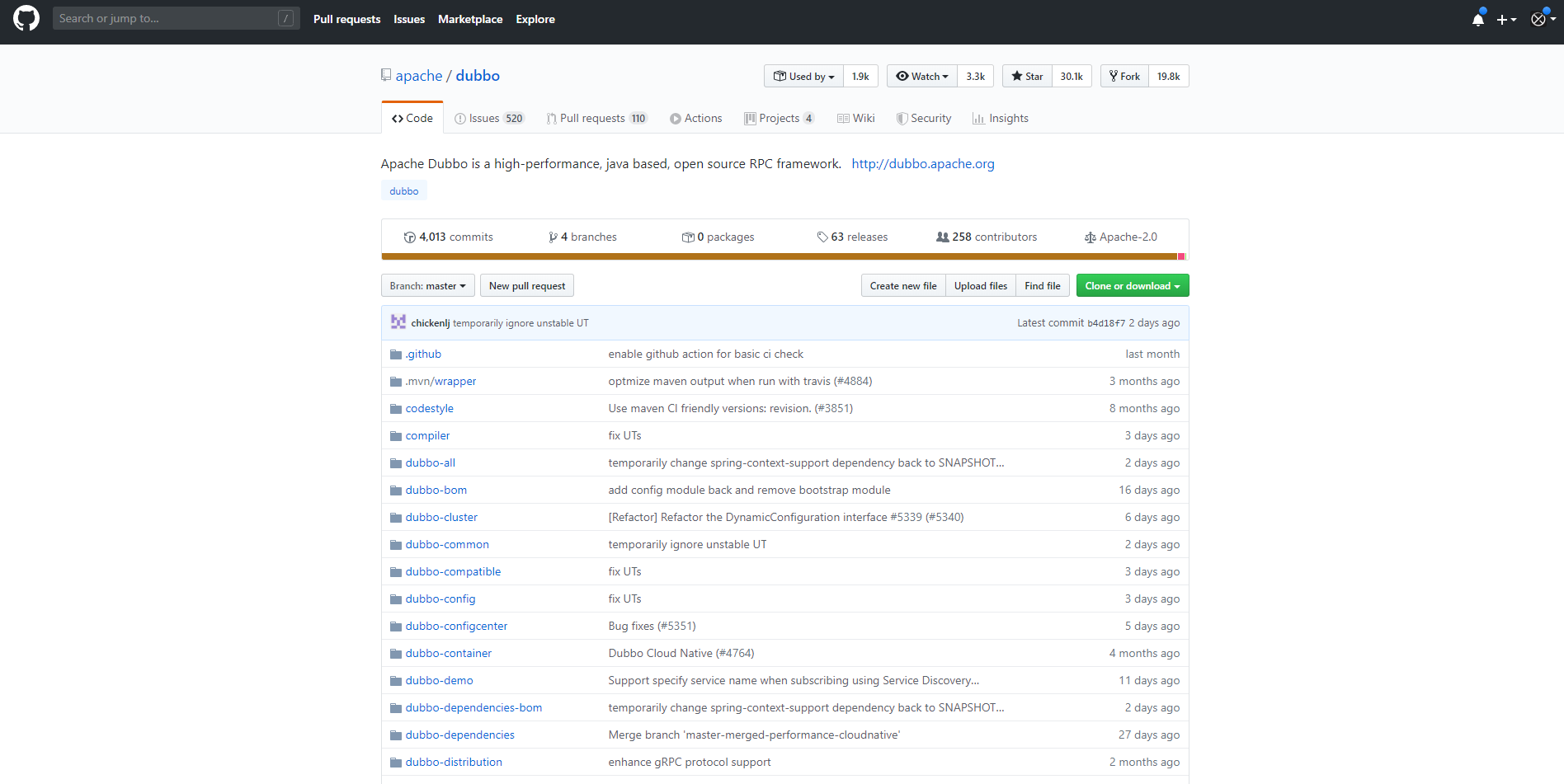
Task: Click the language breakdown color bar
Action: [x=784, y=256]
